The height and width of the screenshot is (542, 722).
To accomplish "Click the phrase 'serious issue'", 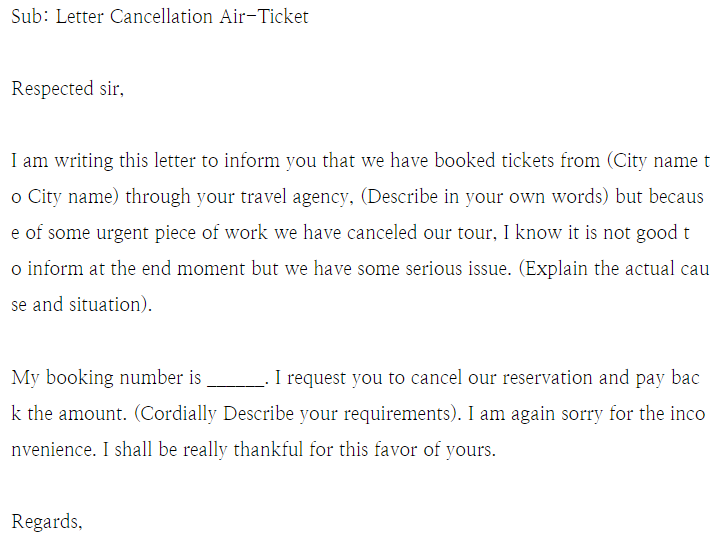I will [x=456, y=268].
